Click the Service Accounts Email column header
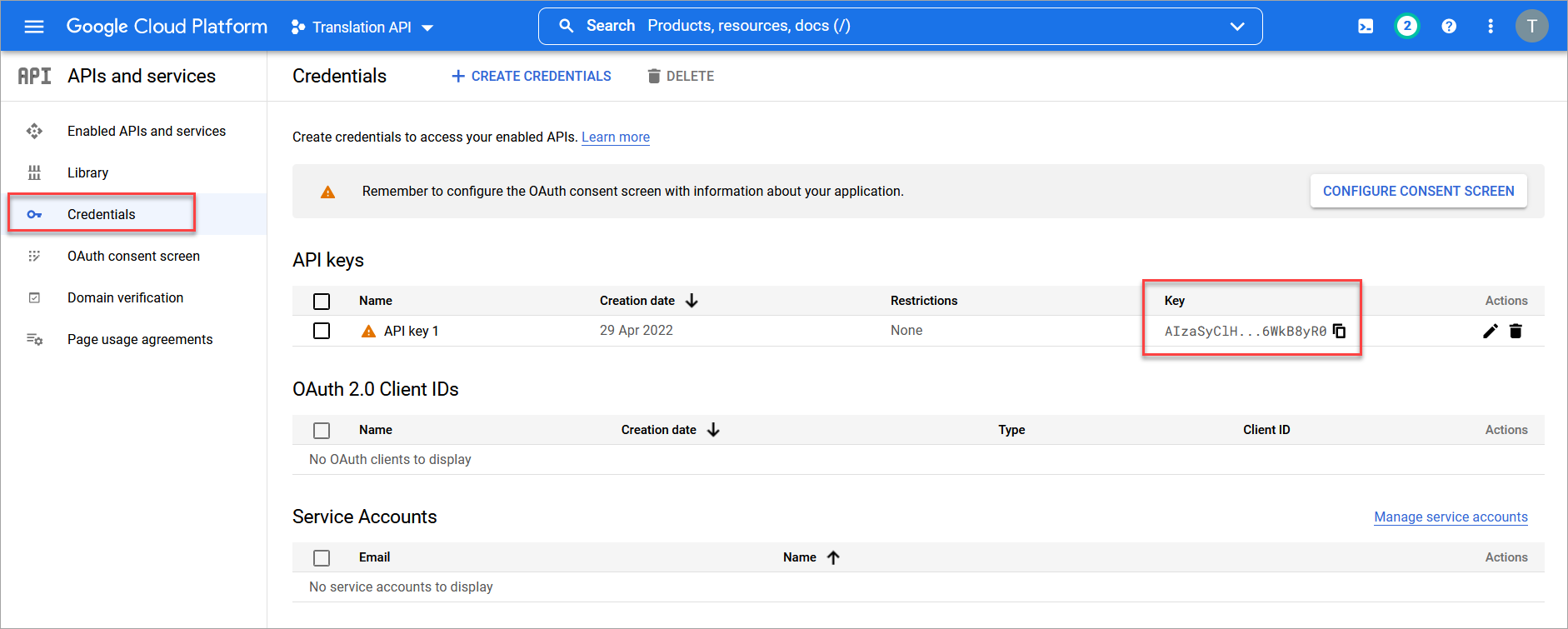This screenshot has height=629, width=1568. [x=374, y=557]
